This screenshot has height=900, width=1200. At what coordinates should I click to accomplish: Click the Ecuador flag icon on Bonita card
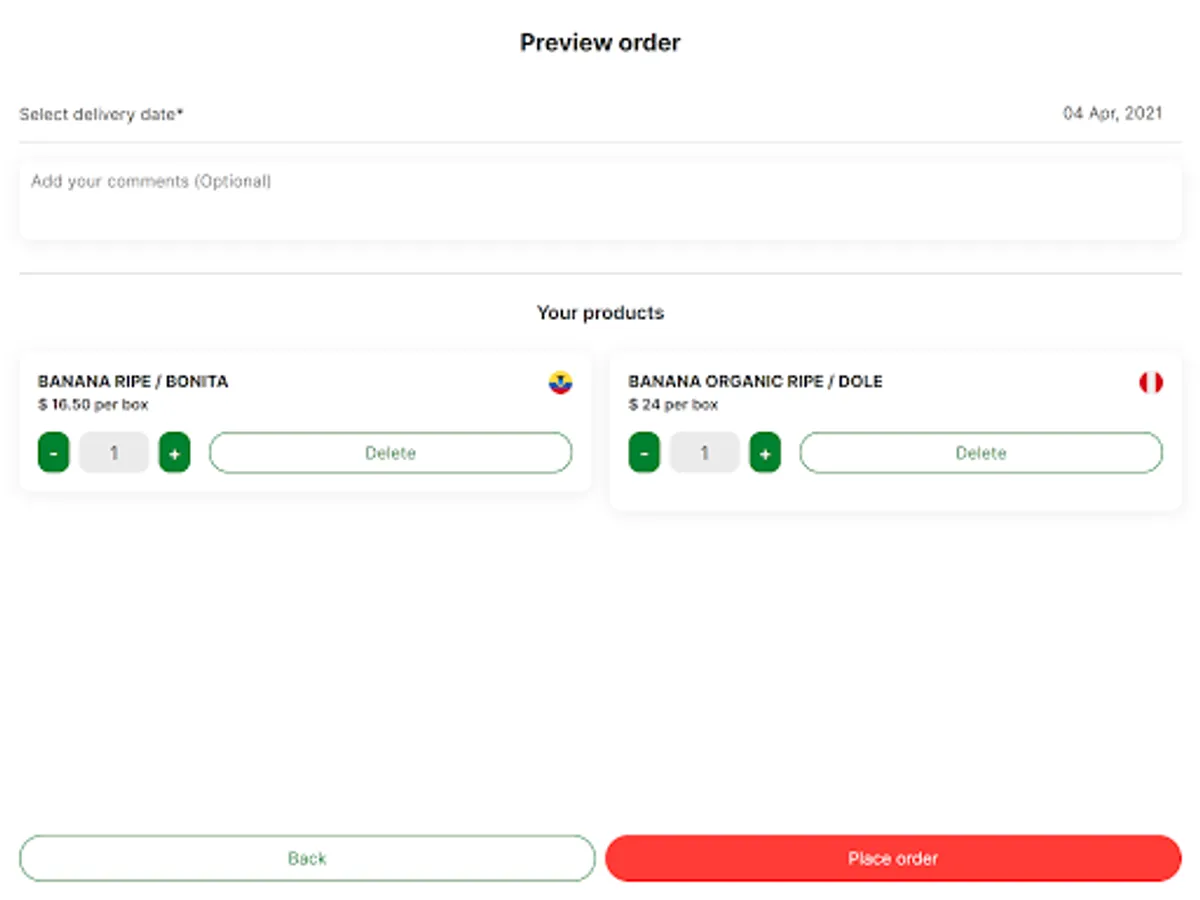[x=560, y=382]
